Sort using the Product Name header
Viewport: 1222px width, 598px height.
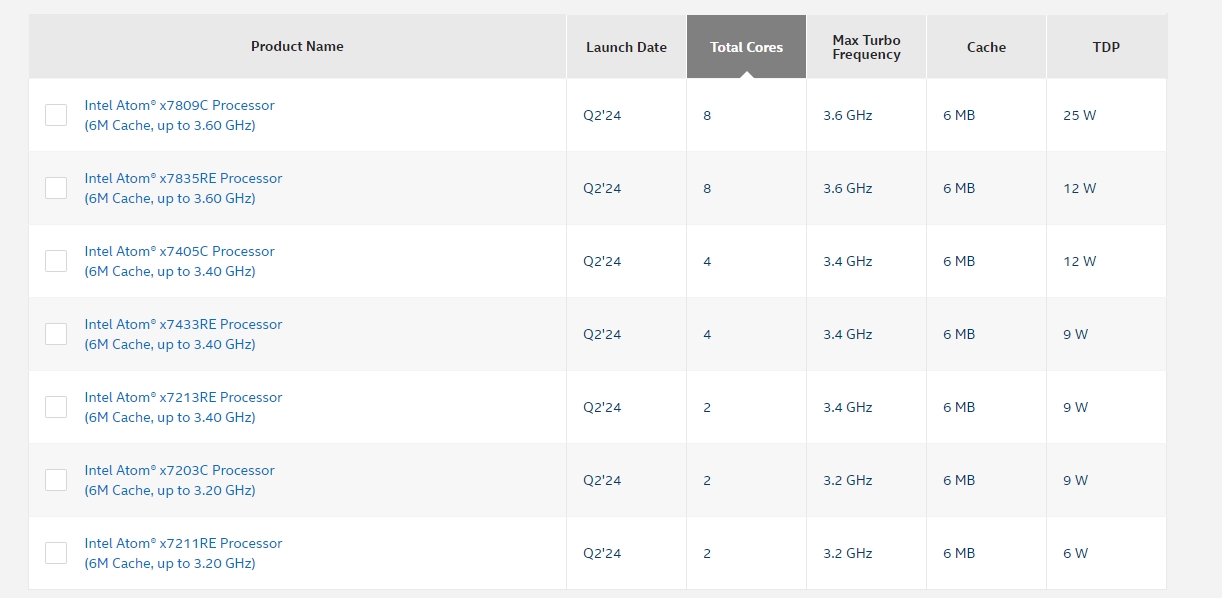point(297,46)
